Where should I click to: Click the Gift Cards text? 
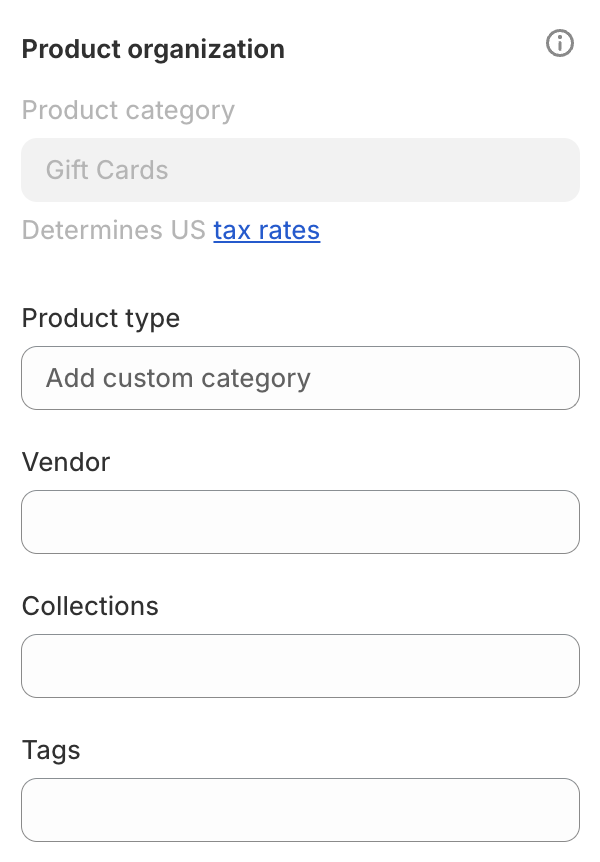107,170
